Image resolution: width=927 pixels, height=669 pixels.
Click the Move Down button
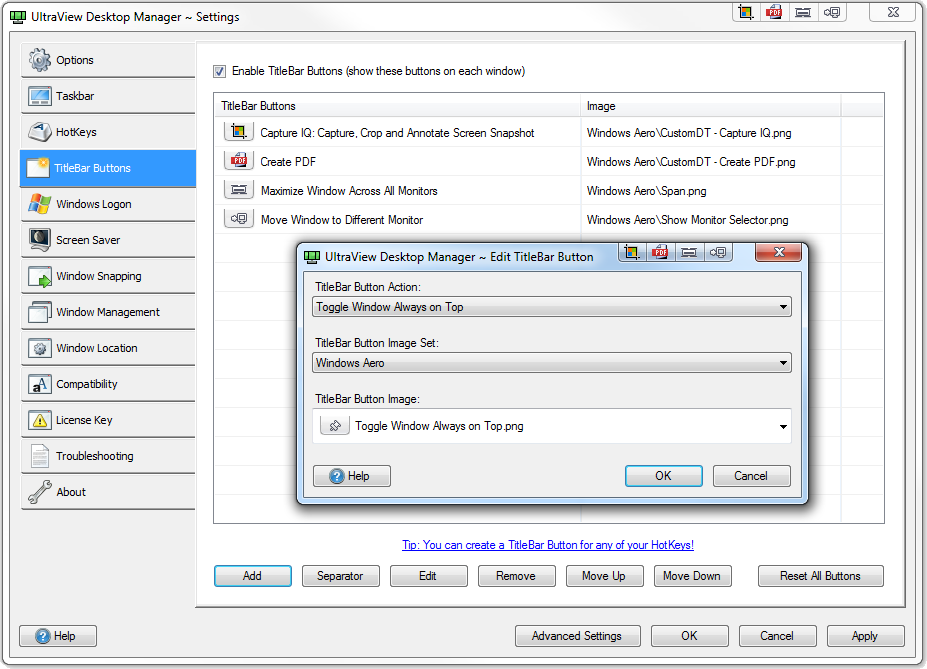pyautogui.click(x=692, y=576)
